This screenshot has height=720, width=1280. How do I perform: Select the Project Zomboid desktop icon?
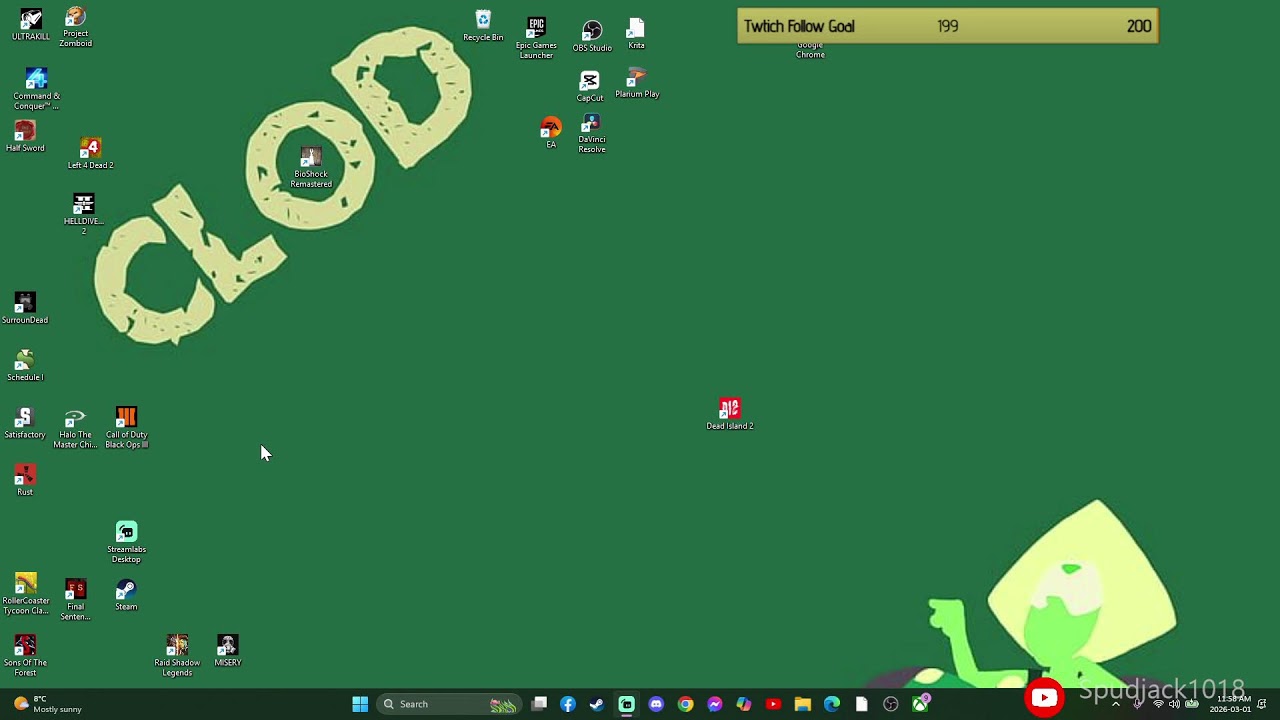coord(75,27)
